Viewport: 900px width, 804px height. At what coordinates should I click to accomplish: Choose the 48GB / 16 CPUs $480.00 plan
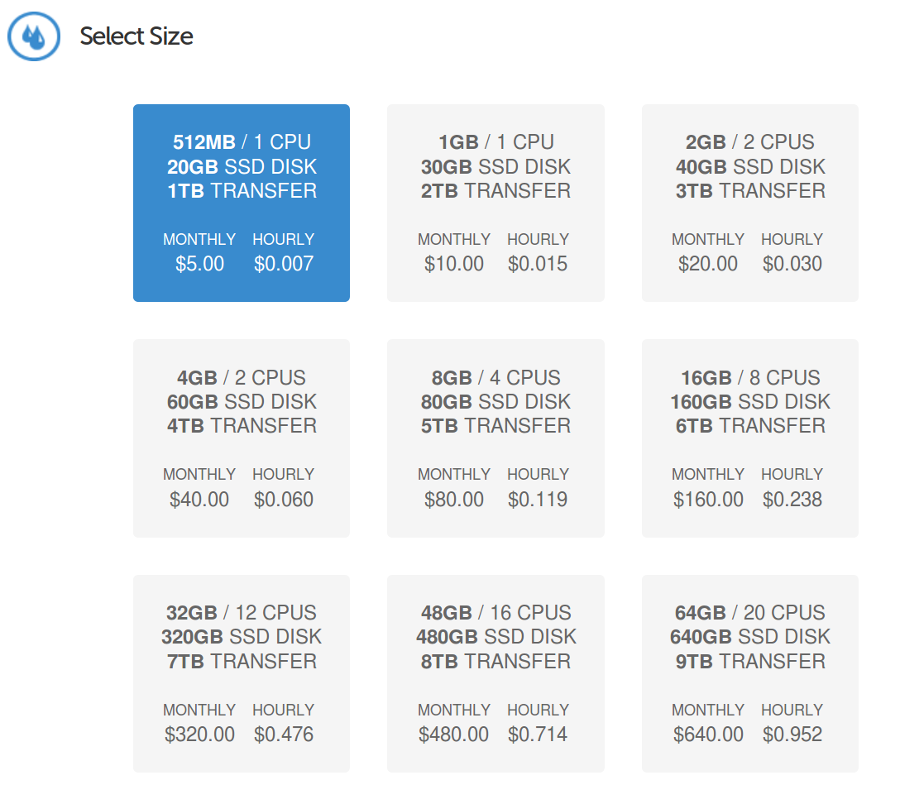495,674
